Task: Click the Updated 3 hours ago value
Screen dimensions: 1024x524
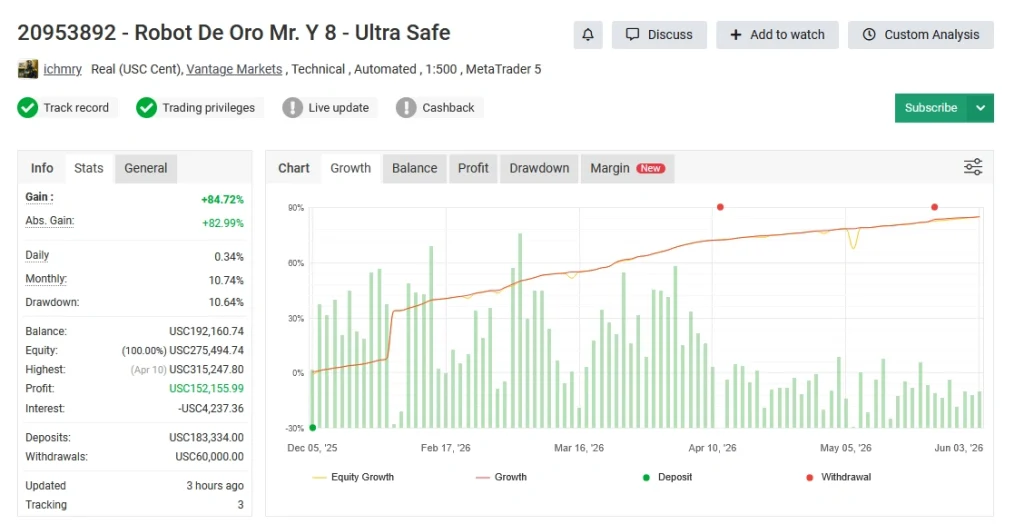Action: 215,486
